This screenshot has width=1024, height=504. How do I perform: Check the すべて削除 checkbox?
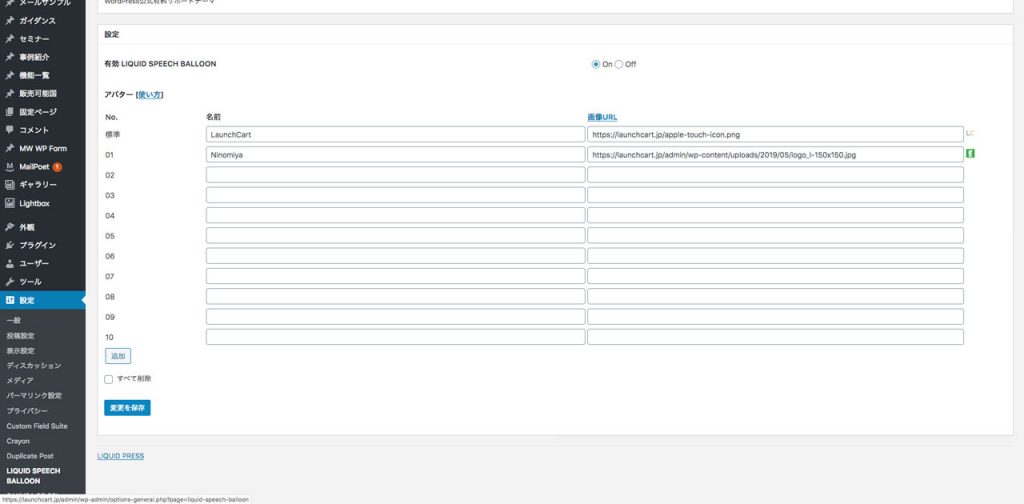point(108,379)
